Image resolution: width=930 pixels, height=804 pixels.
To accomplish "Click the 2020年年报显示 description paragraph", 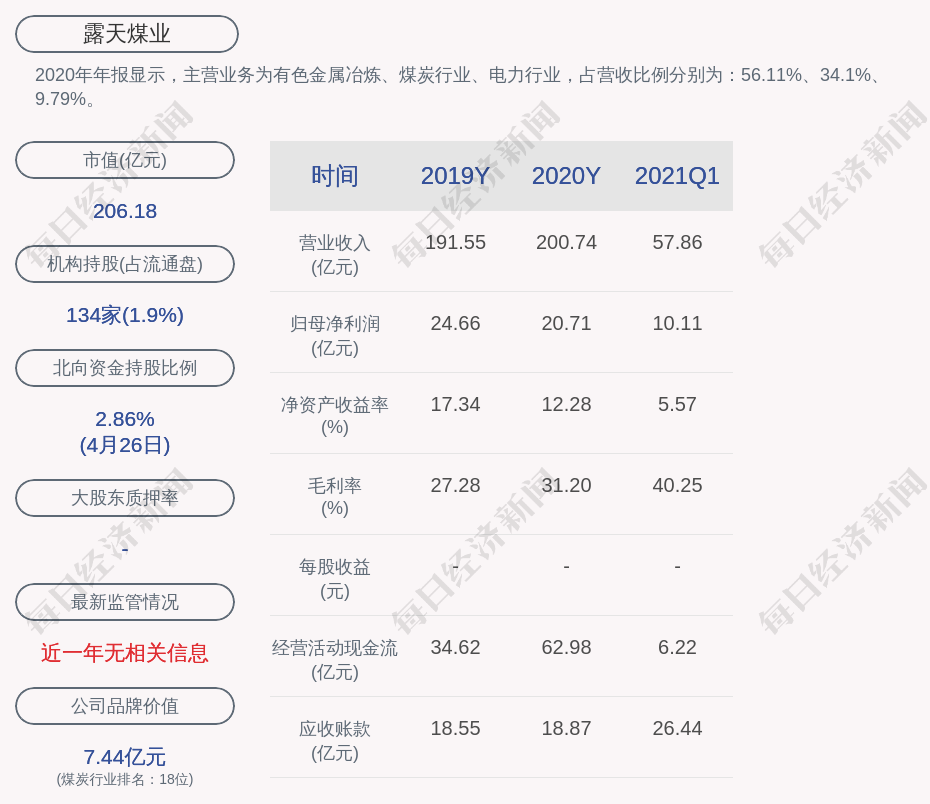I will tap(460, 87).
